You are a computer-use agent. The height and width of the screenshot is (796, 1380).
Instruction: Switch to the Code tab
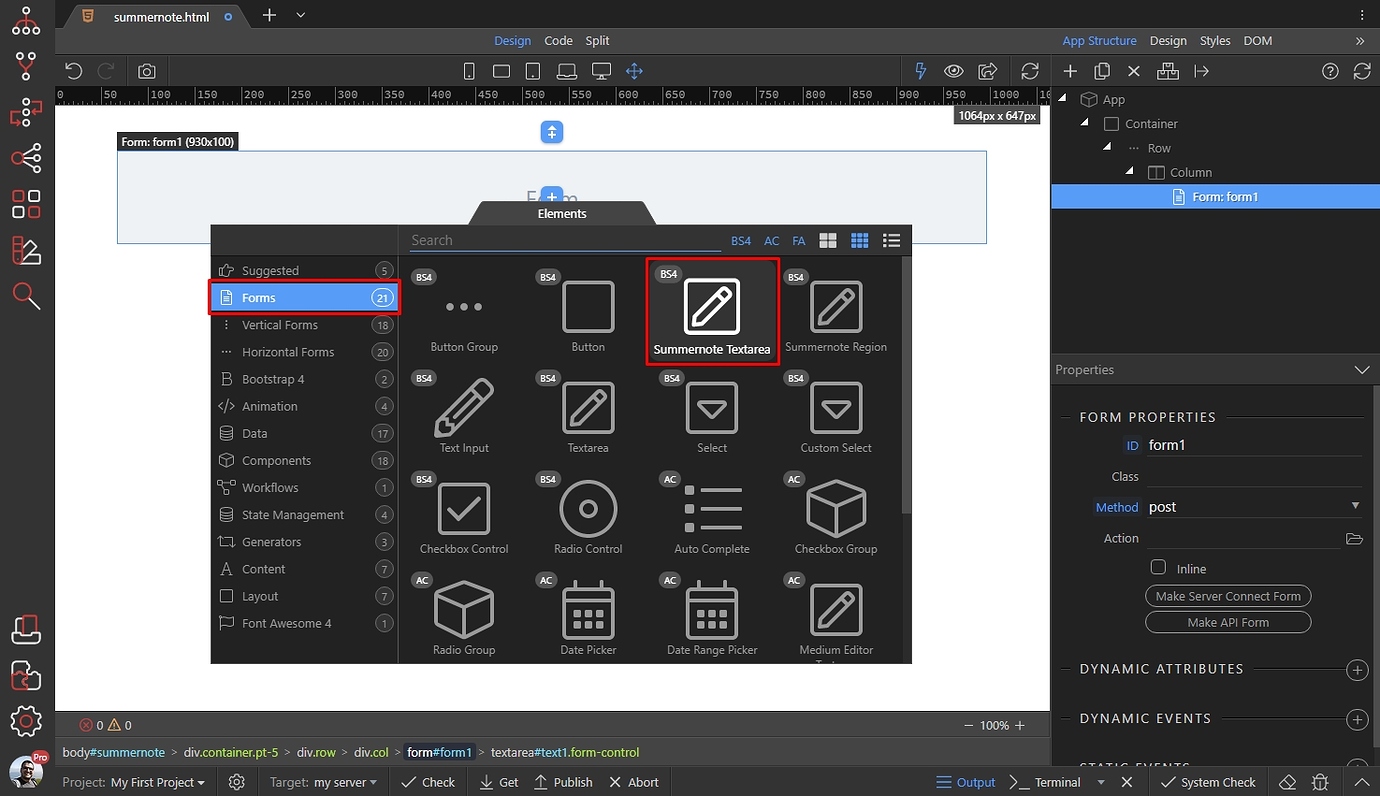tap(558, 41)
